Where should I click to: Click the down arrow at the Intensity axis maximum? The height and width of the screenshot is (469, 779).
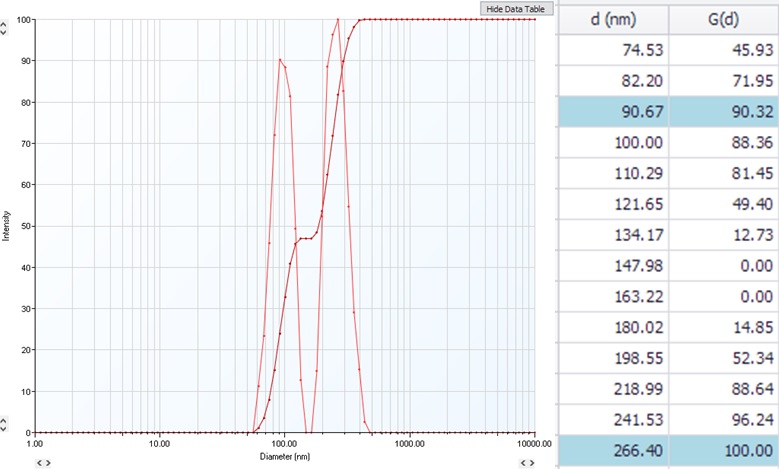click(4, 32)
